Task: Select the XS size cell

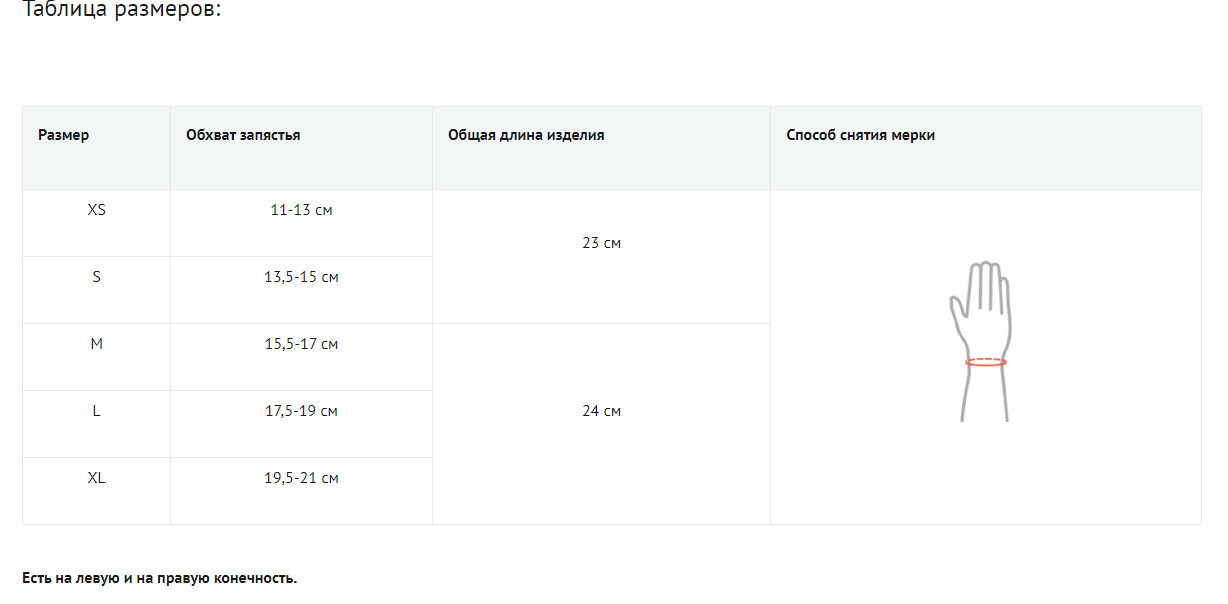Action: click(x=97, y=210)
